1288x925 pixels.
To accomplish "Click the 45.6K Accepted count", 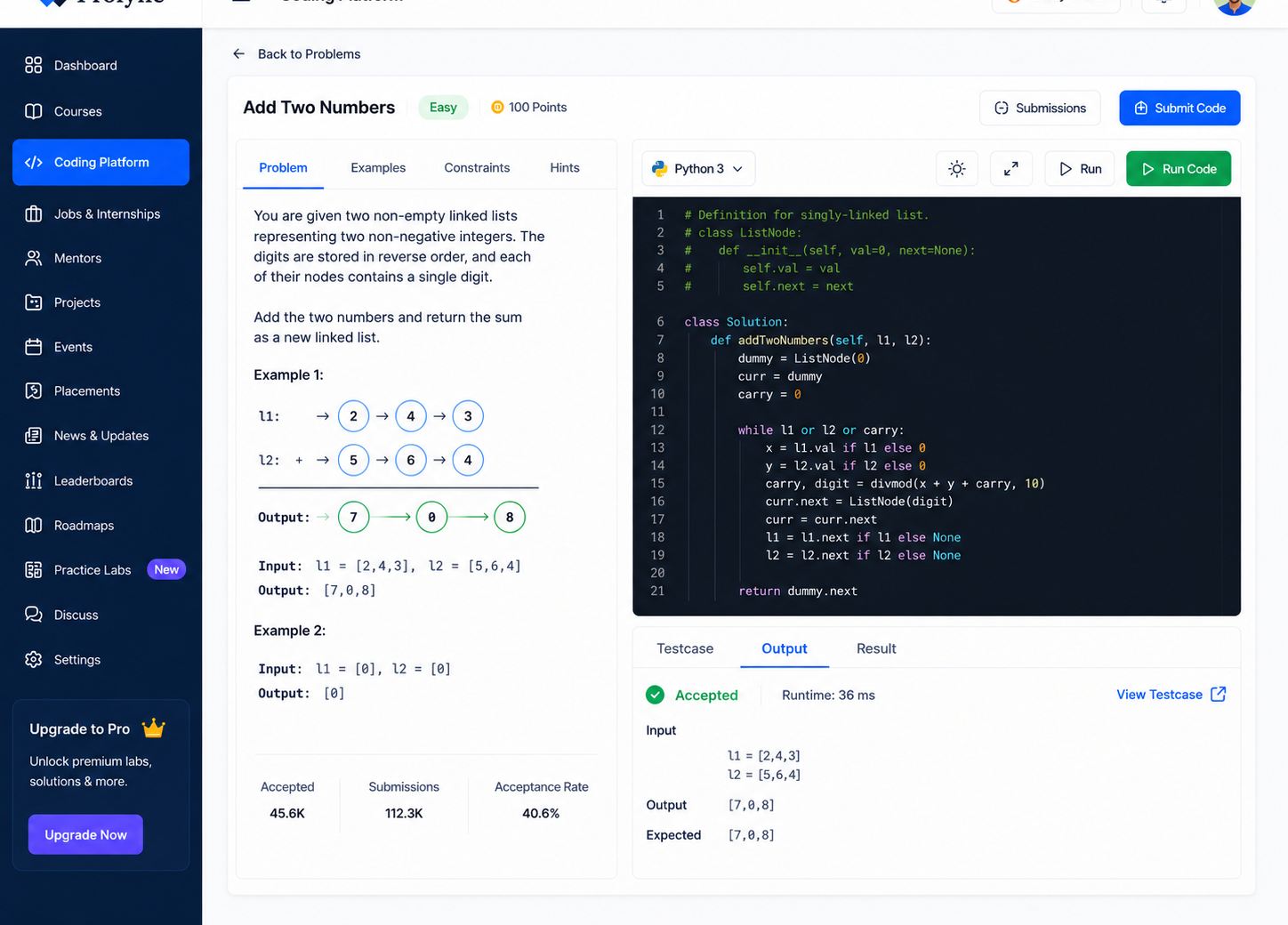I will click(x=287, y=813).
